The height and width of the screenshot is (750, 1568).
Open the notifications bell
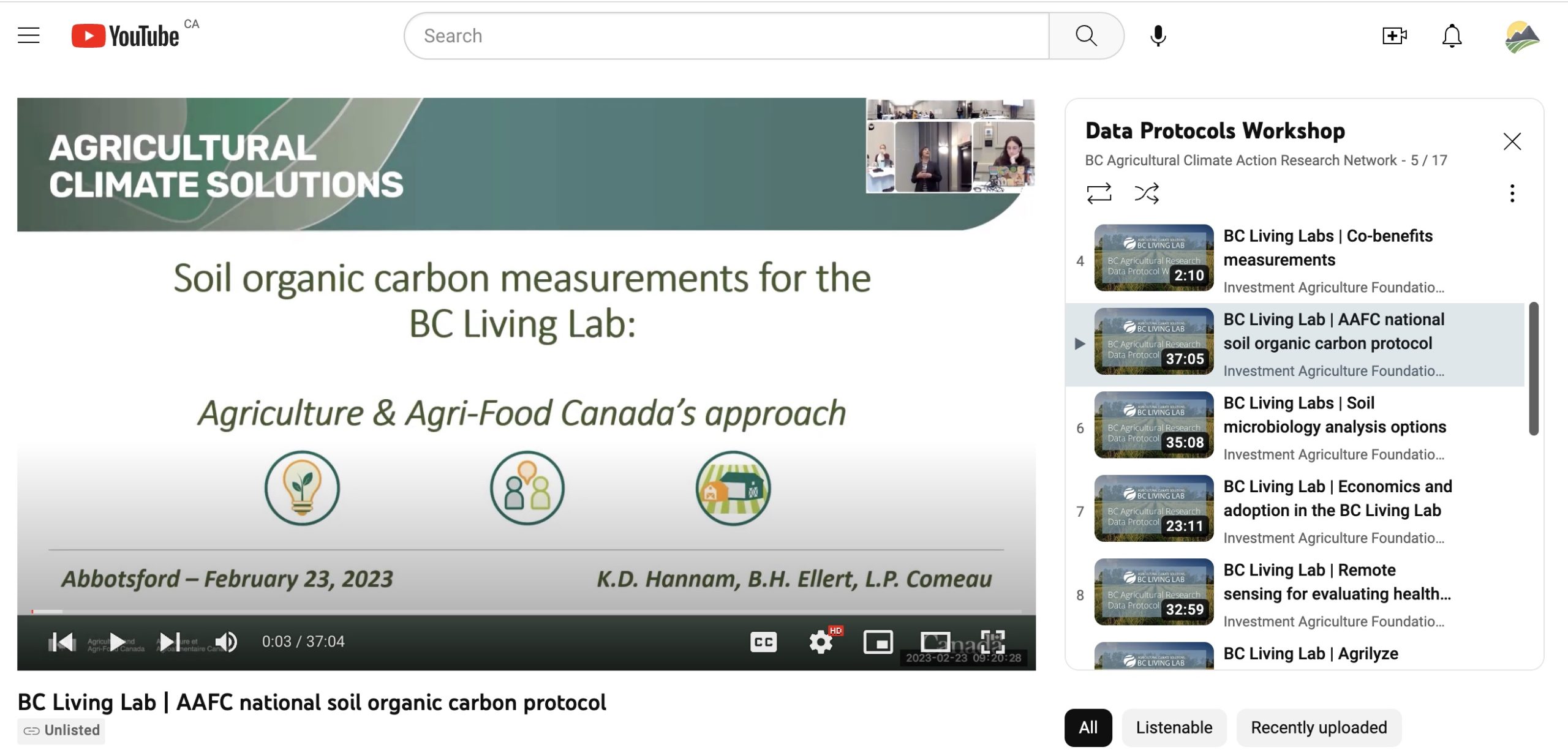click(x=1452, y=36)
